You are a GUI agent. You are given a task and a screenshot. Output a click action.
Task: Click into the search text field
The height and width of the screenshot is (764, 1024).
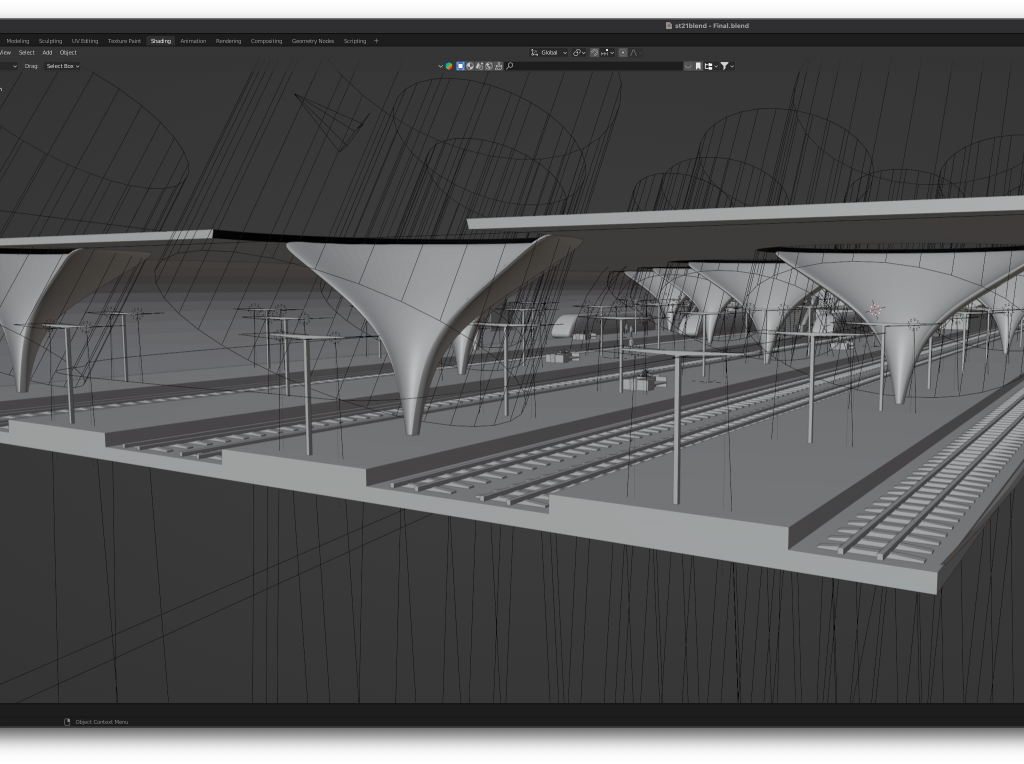click(598, 66)
